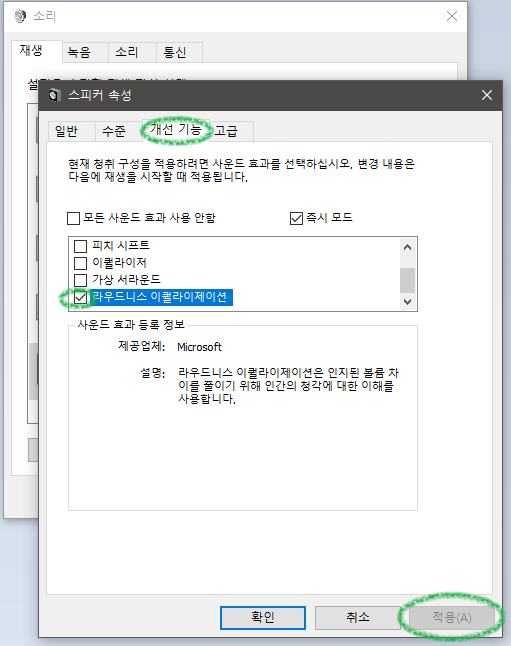Screen dimensions: 511x646
Task: Check the 가상 서라운드 option
Action: pyautogui.click(x=80, y=280)
